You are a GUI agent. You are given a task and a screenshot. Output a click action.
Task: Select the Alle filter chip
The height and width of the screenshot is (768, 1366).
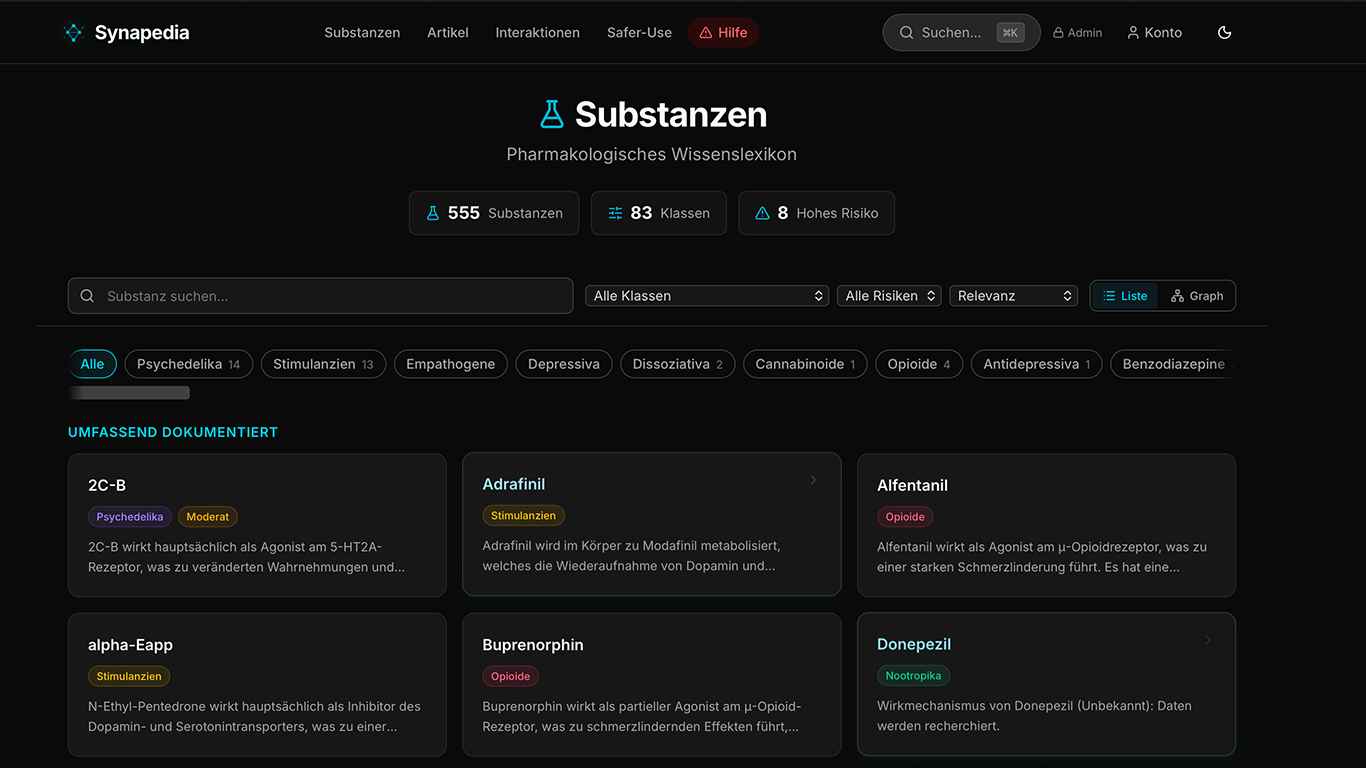[93, 364]
